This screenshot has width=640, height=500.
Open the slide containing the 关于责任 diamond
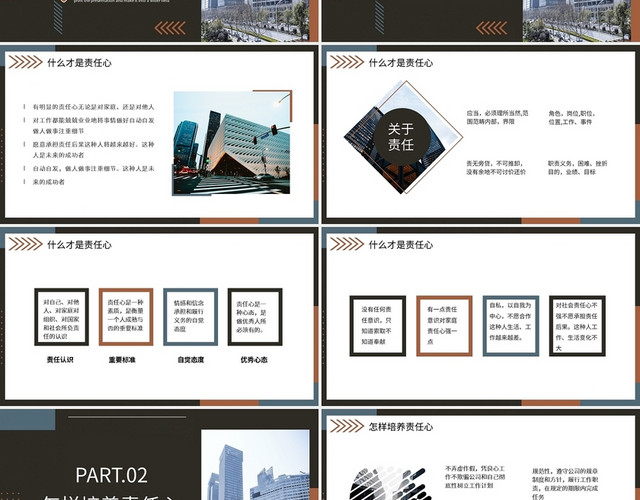click(x=481, y=134)
